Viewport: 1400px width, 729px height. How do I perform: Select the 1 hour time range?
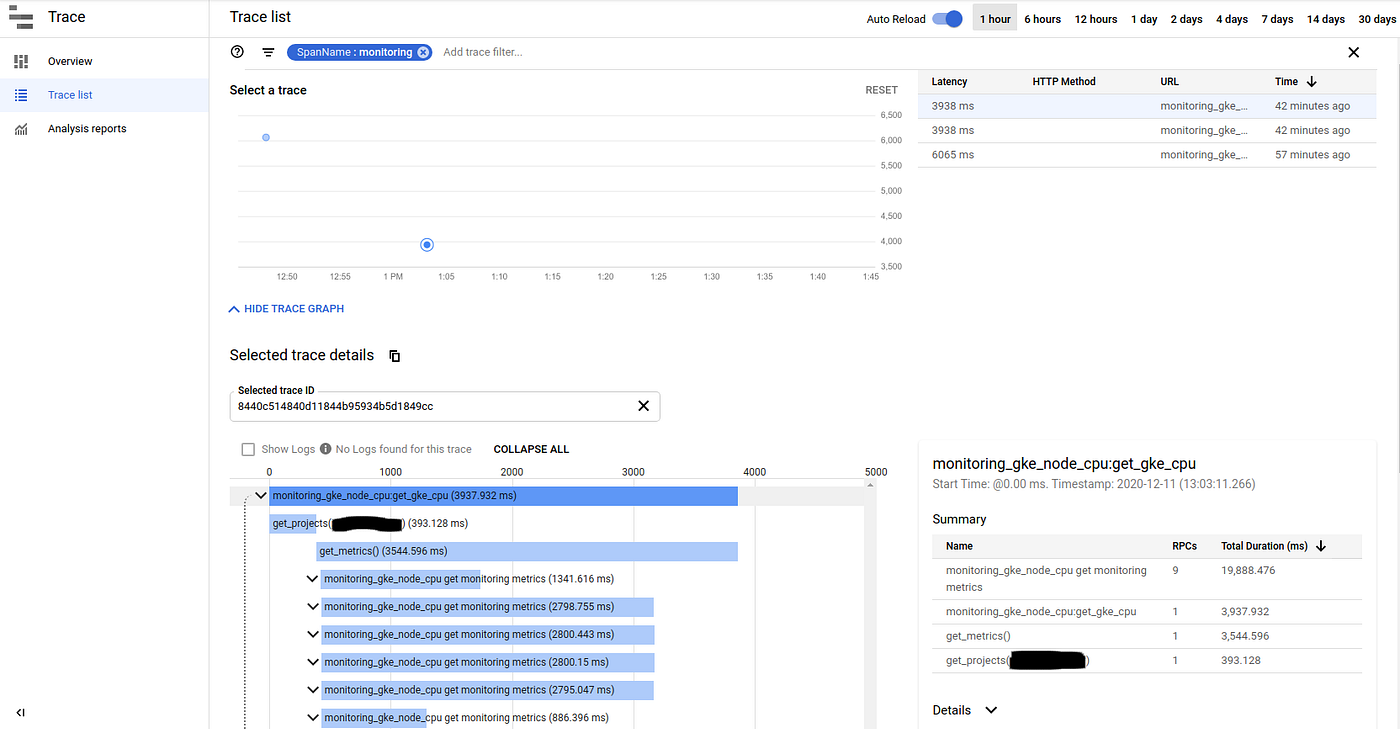tap(995, 19)
